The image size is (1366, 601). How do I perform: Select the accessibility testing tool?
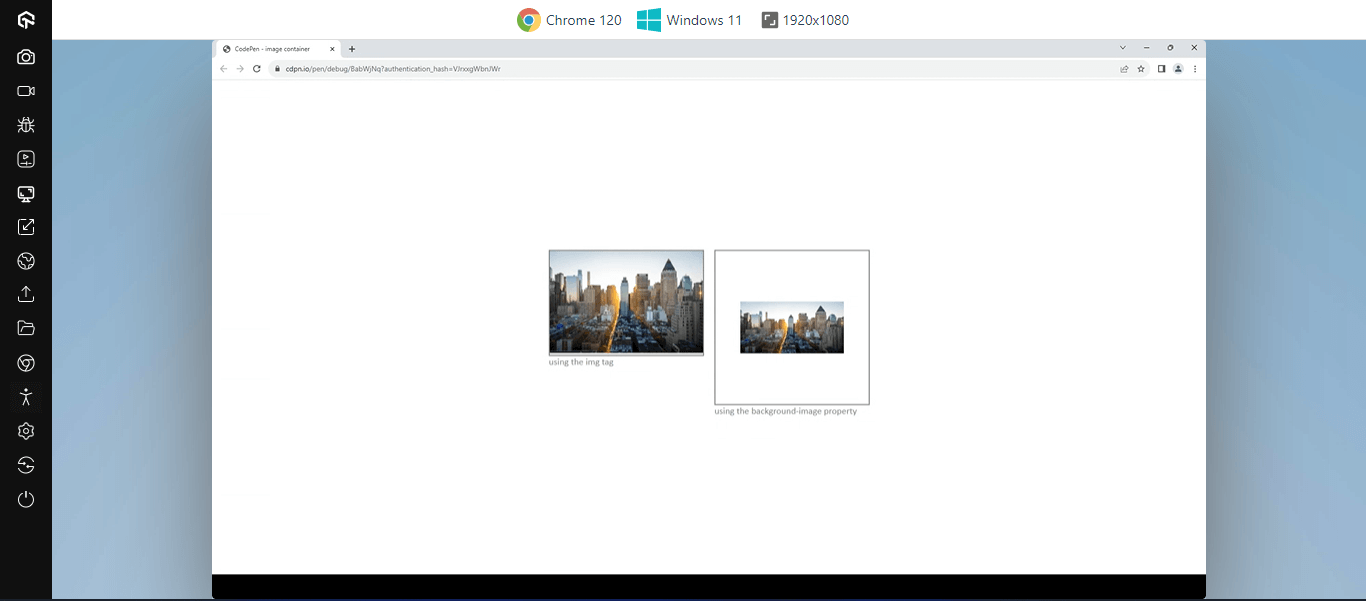click(x=25, y=397)
